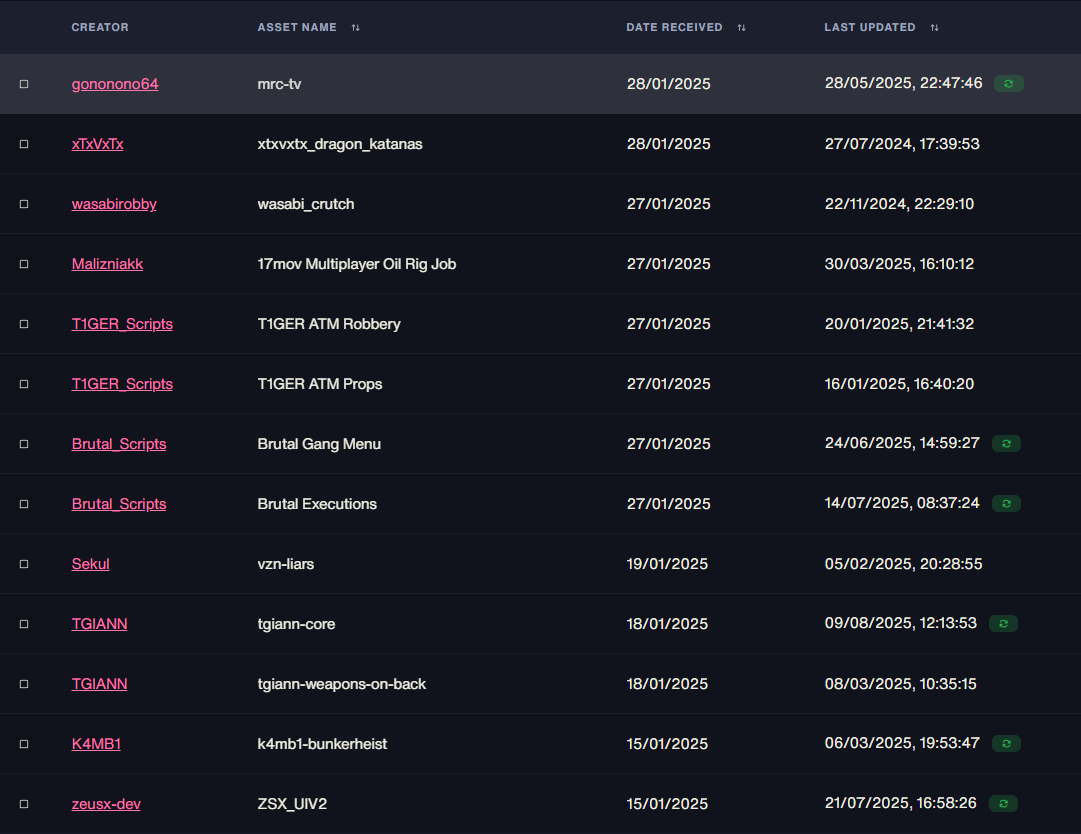Open creator link gononono64
The width and height of the screenshot is (1081, 834).
pyautogui.click(x=115, y=84)
